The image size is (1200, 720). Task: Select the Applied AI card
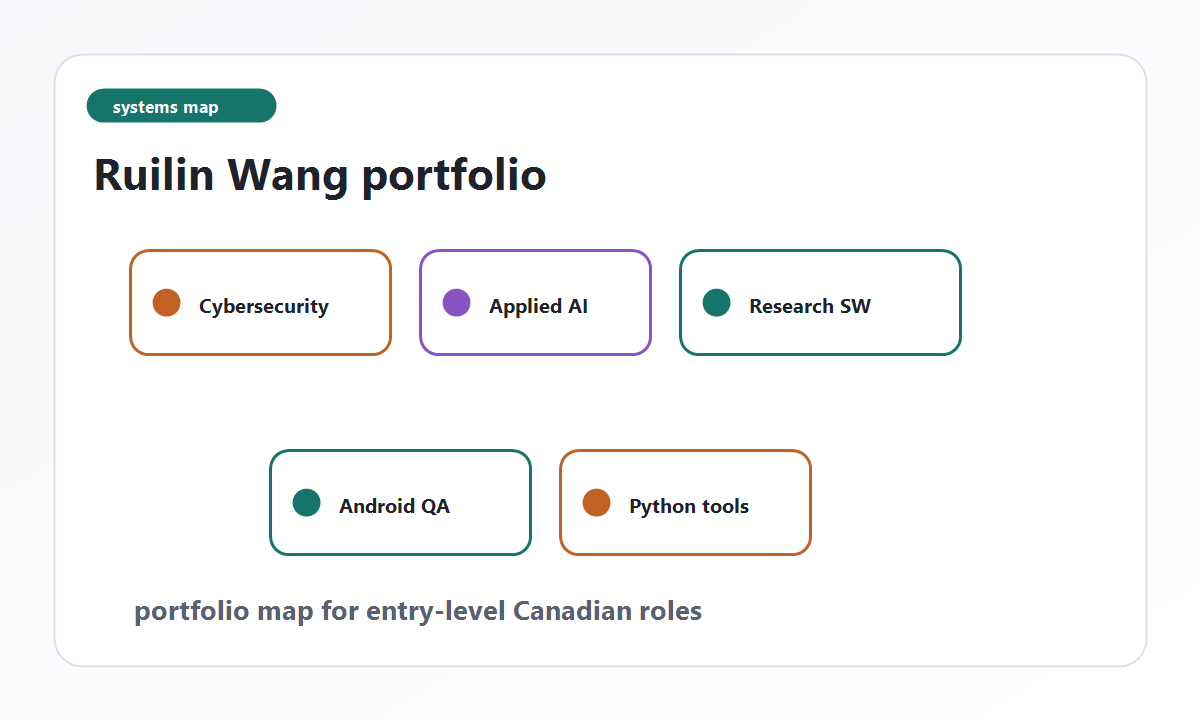[535, 302]
